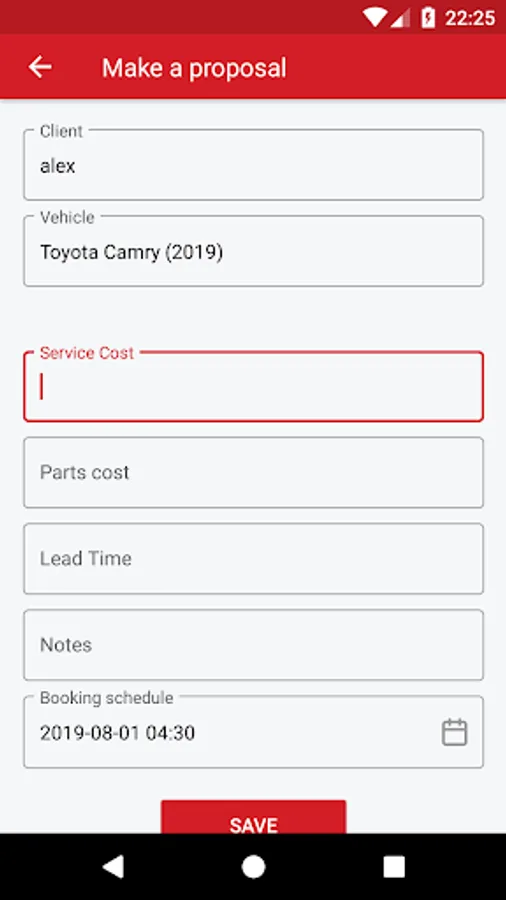Open the Vehicle field showing Toyota Camry

tap(253, 251)
